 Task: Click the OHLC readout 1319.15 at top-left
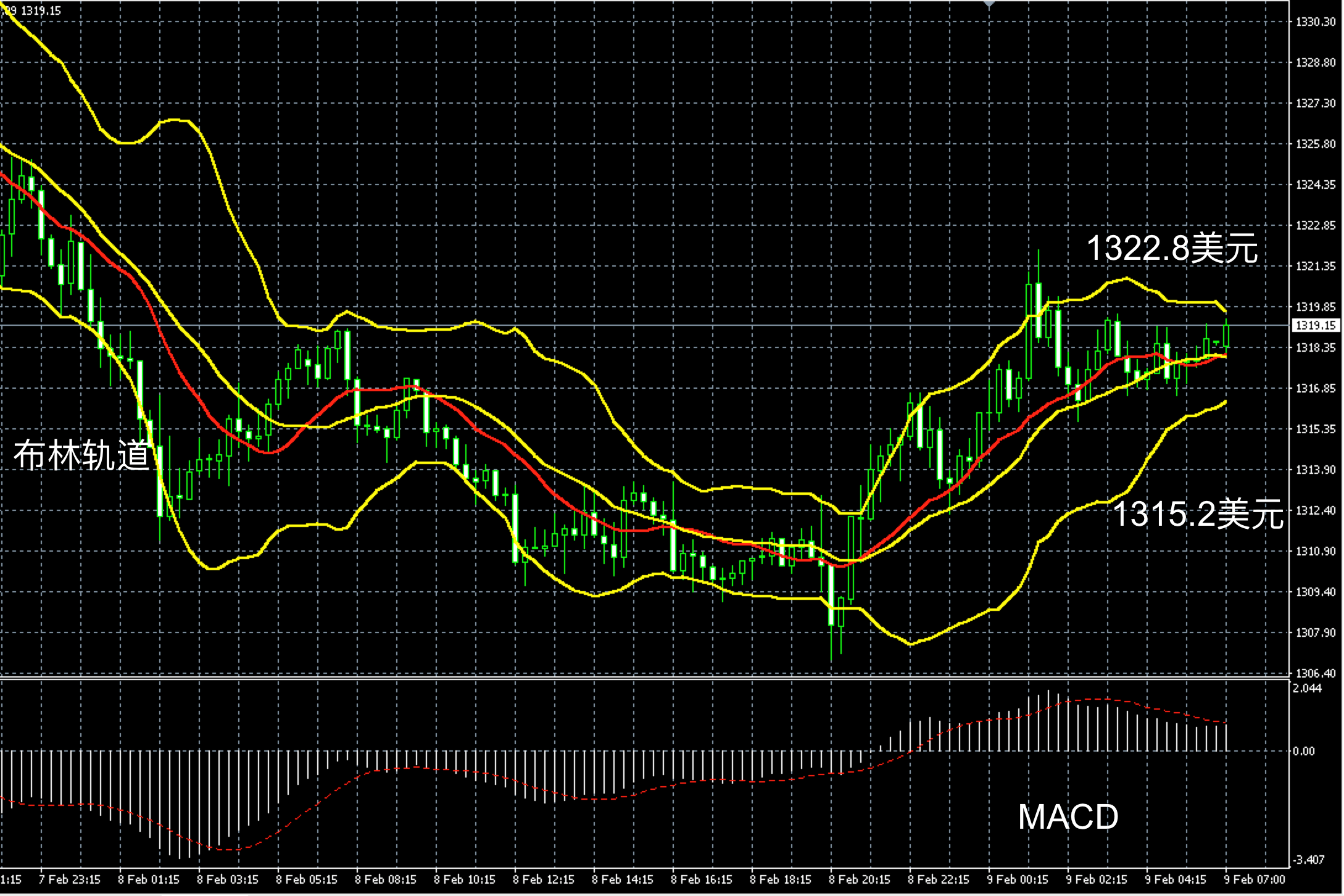(x=41, y=11)
